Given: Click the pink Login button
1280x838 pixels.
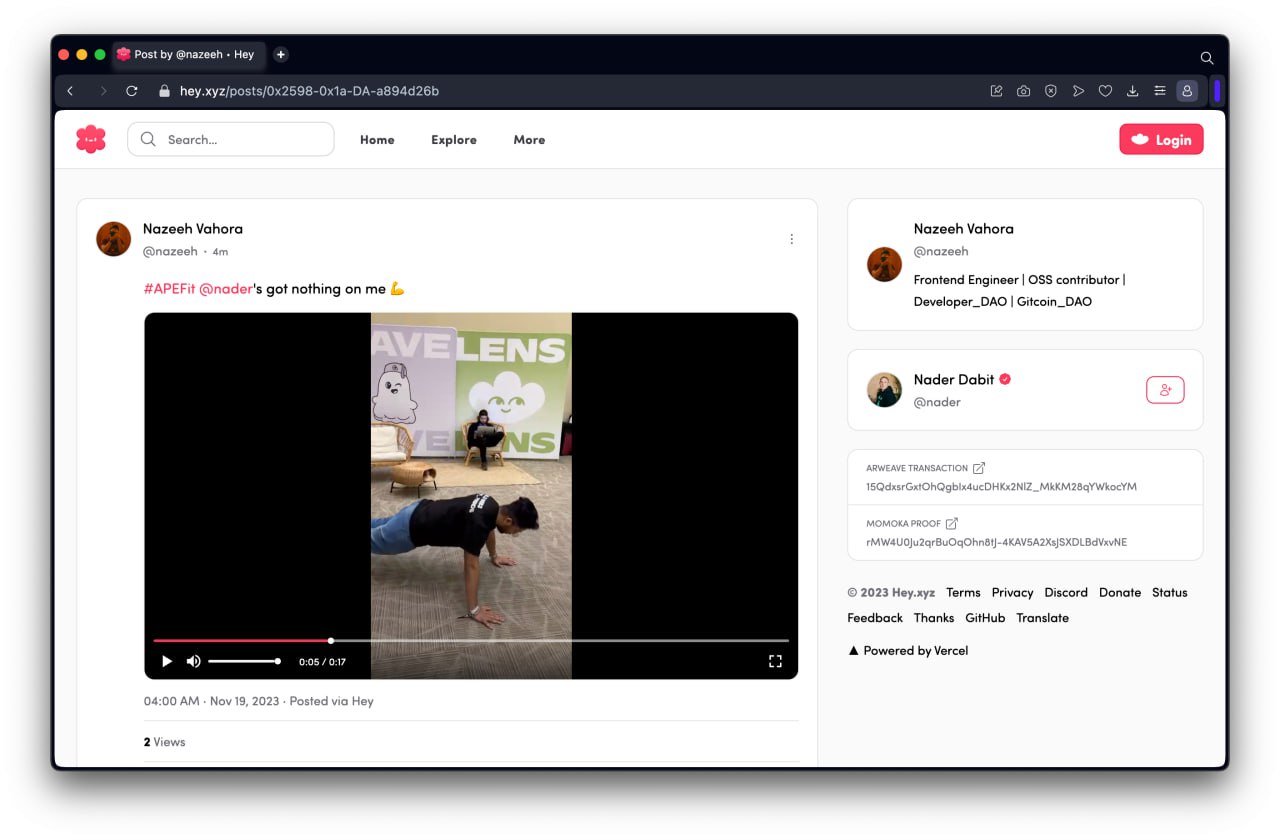Looking at the screenshot, I should (x=1161, y=140).
